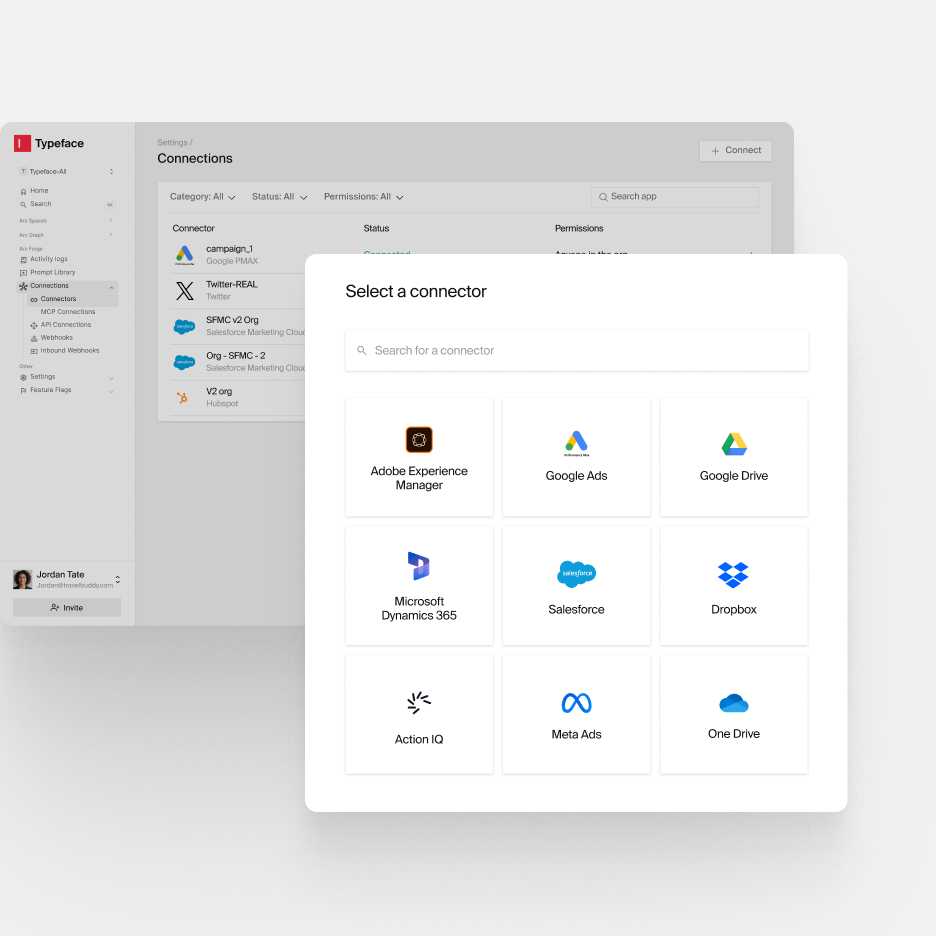Click the Settings breadcrumb link
Screen dimensions: 936x936
coord(173,143)
